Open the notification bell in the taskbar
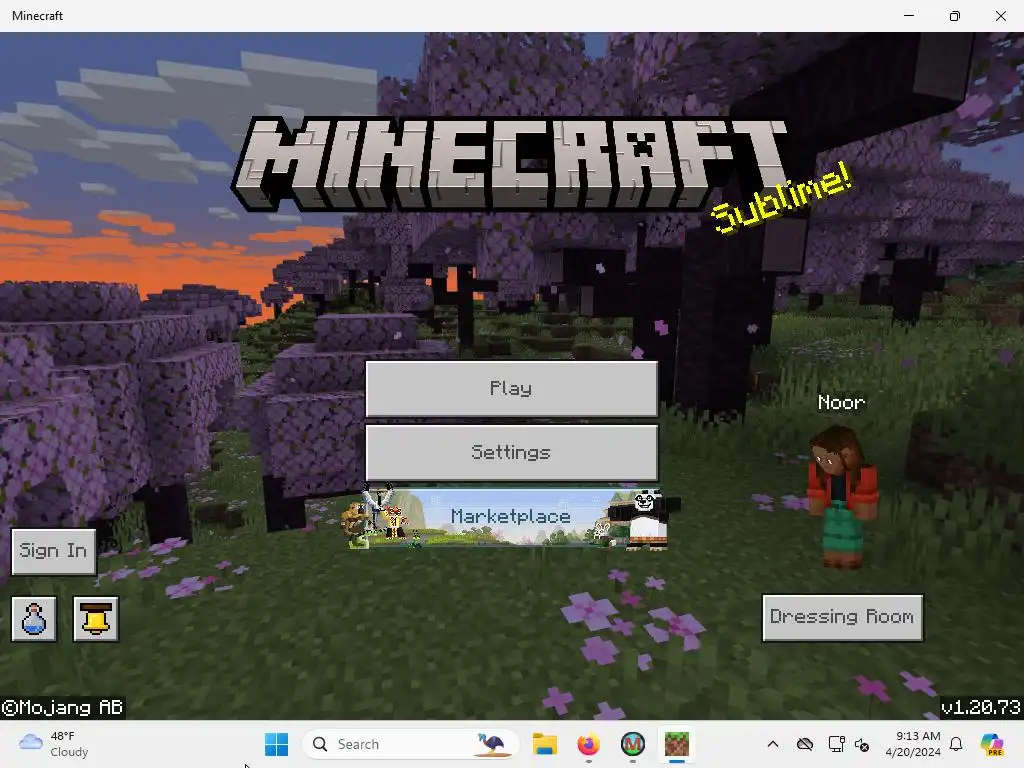 click(x=956, y=744)
